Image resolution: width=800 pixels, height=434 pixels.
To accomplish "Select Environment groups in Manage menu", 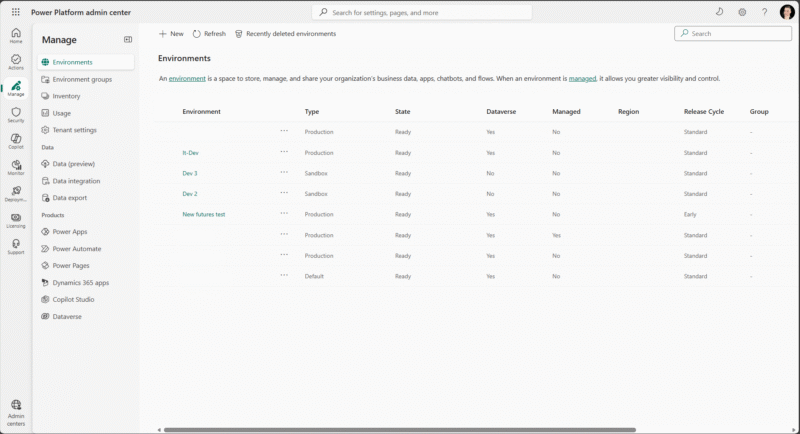I will click(x=82, y=79).
